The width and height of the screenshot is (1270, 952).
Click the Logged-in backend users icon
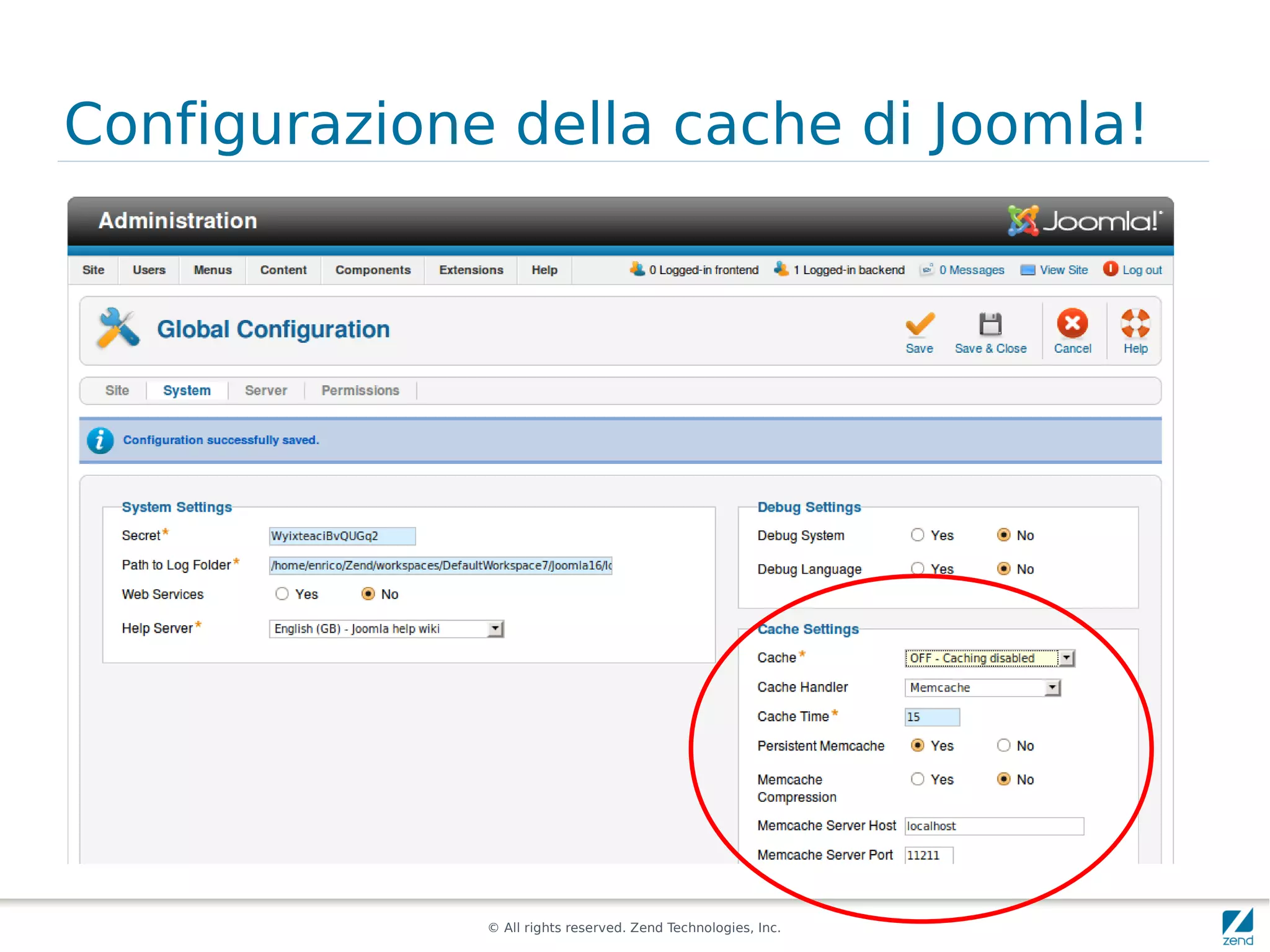point(781,269)
